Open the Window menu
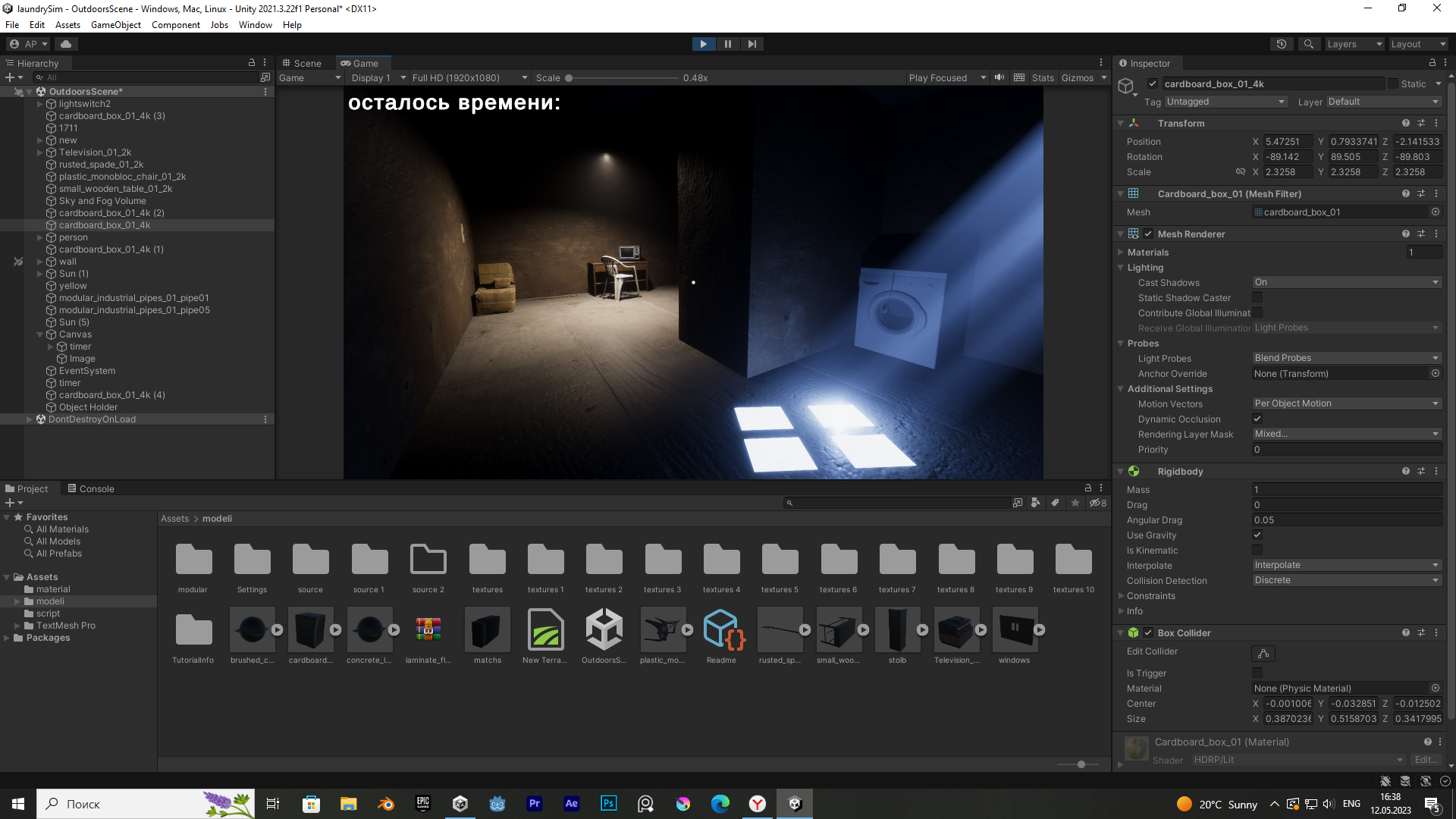The image size is (1456, 819). [256, 24]
